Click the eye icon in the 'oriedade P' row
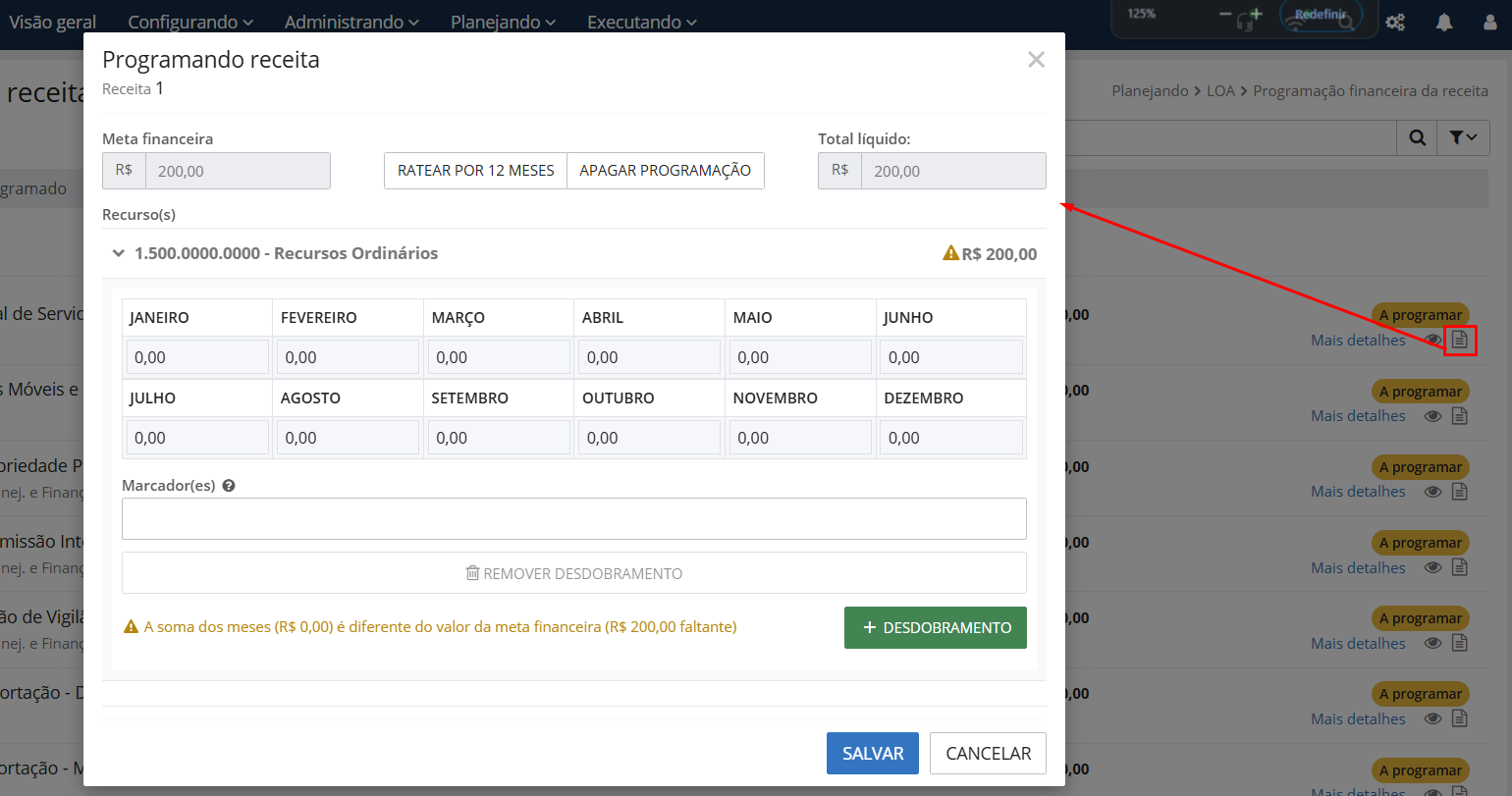This screenshot has height=796, width=1512. click(1433, 492)
